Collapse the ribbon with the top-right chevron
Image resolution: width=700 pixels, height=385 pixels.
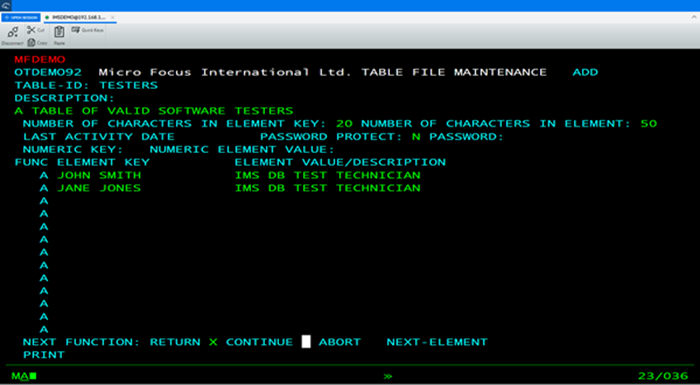pyautogui.click(x=694, y=17)
